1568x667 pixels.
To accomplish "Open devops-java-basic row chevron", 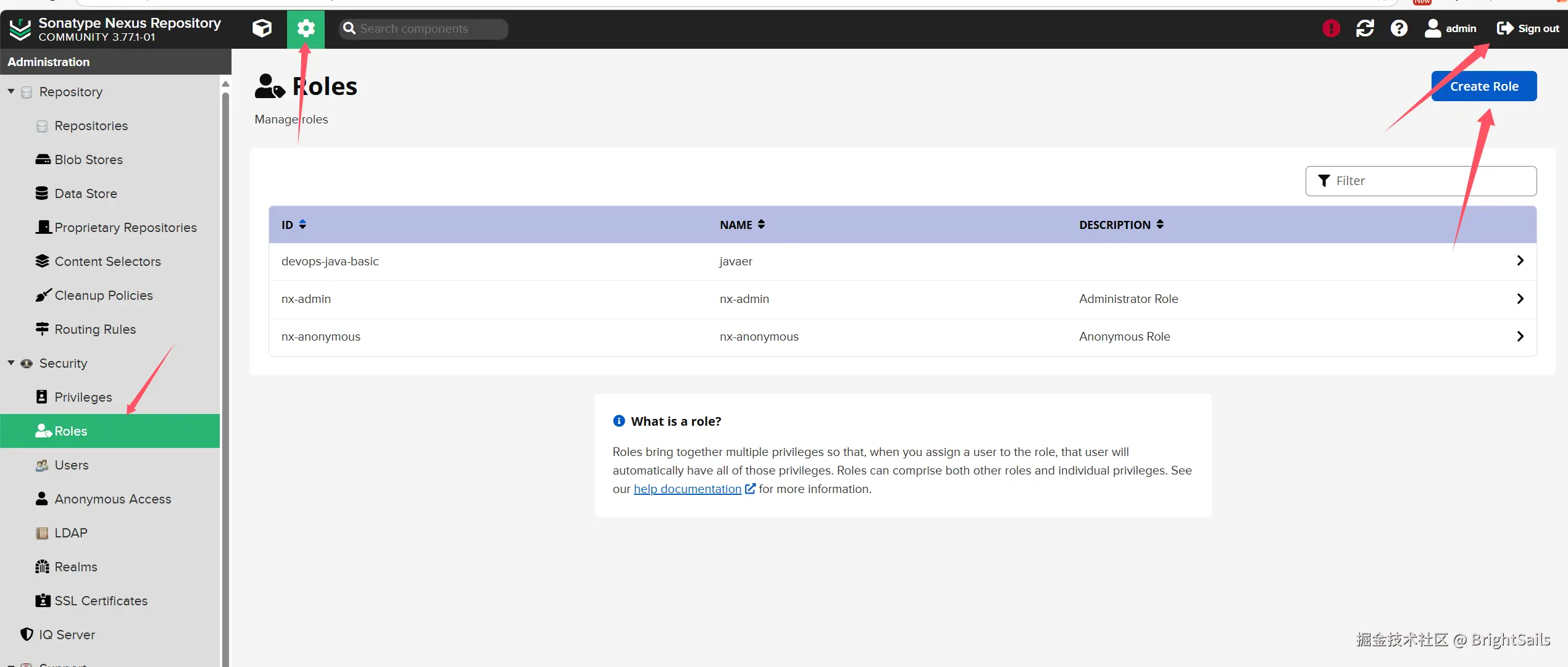I will tap(1520, 261).
